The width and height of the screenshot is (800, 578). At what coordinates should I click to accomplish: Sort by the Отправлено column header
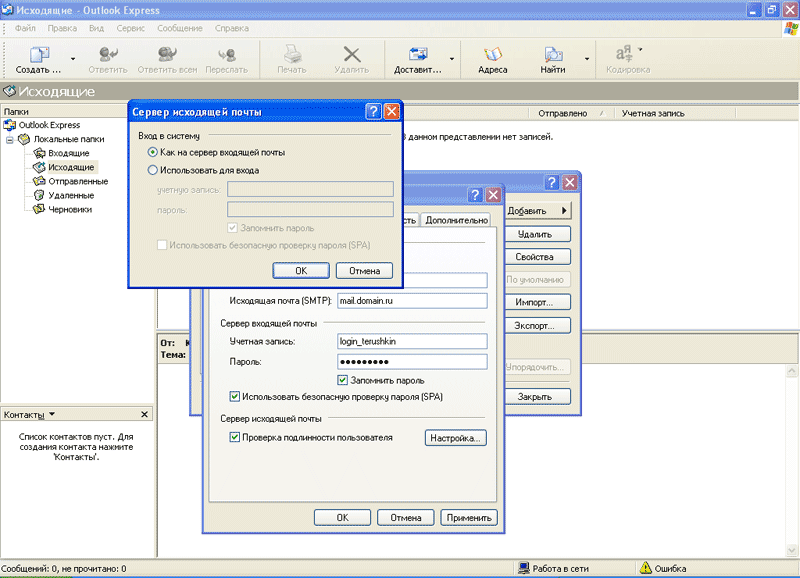point(571,113)
